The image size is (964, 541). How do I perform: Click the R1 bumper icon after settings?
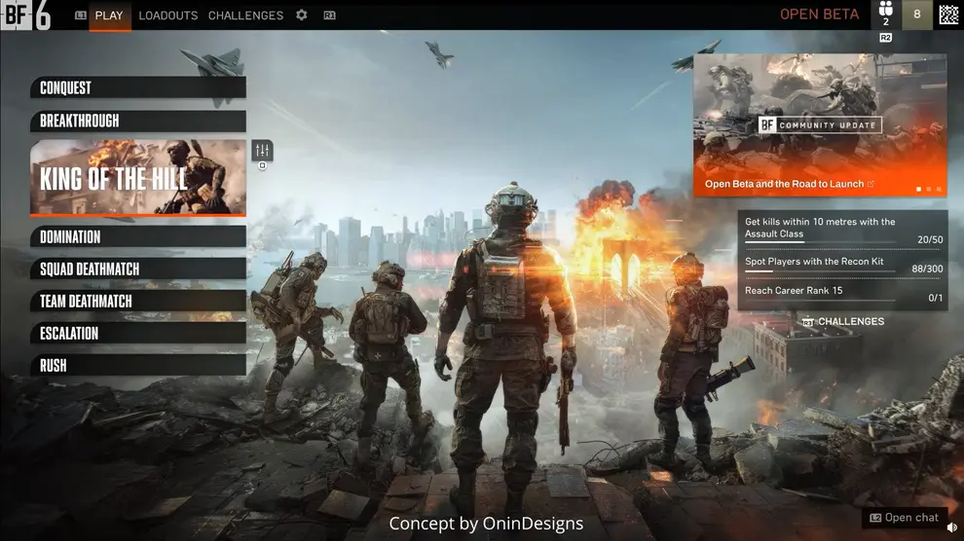330,15
